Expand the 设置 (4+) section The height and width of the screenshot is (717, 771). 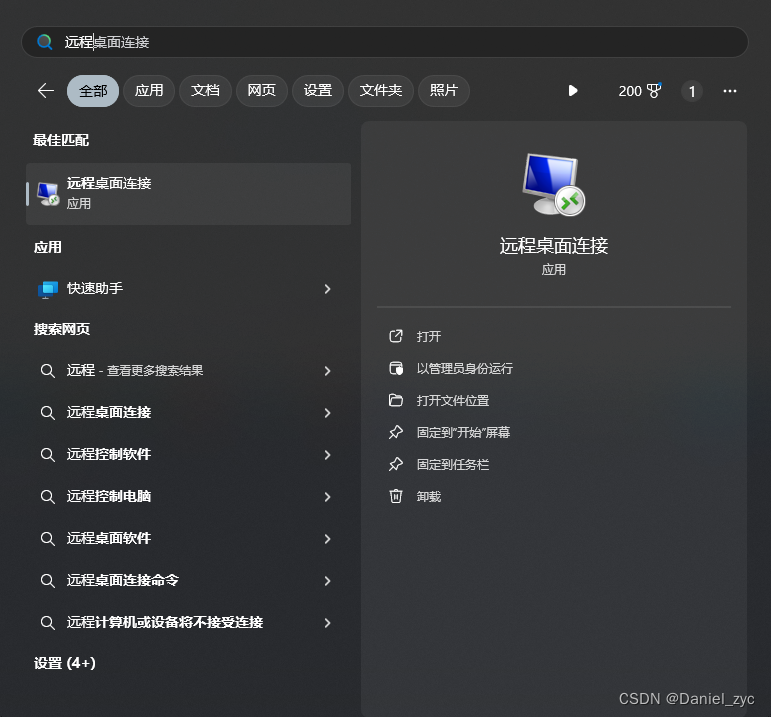pyautogui.click(x=64, y=663)
